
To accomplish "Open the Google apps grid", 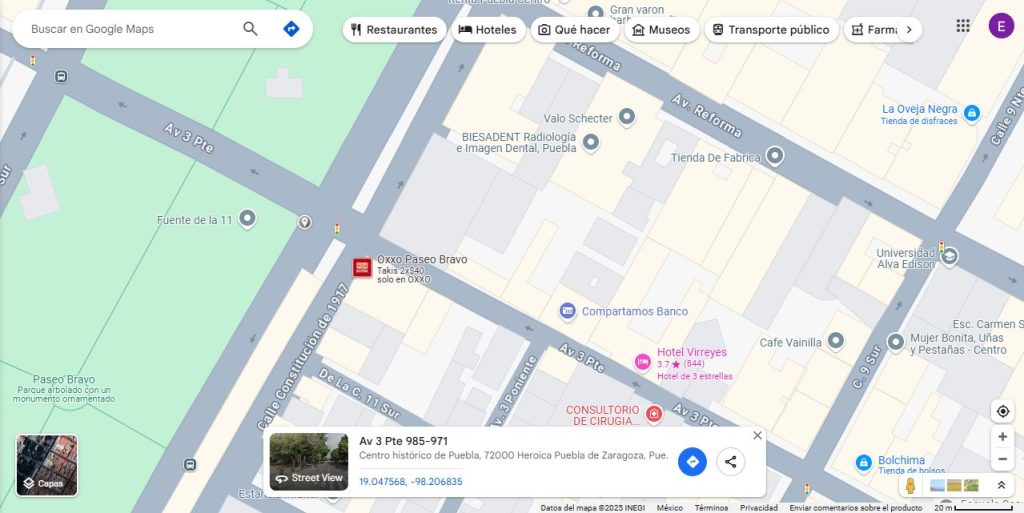I will coord(962,26).
